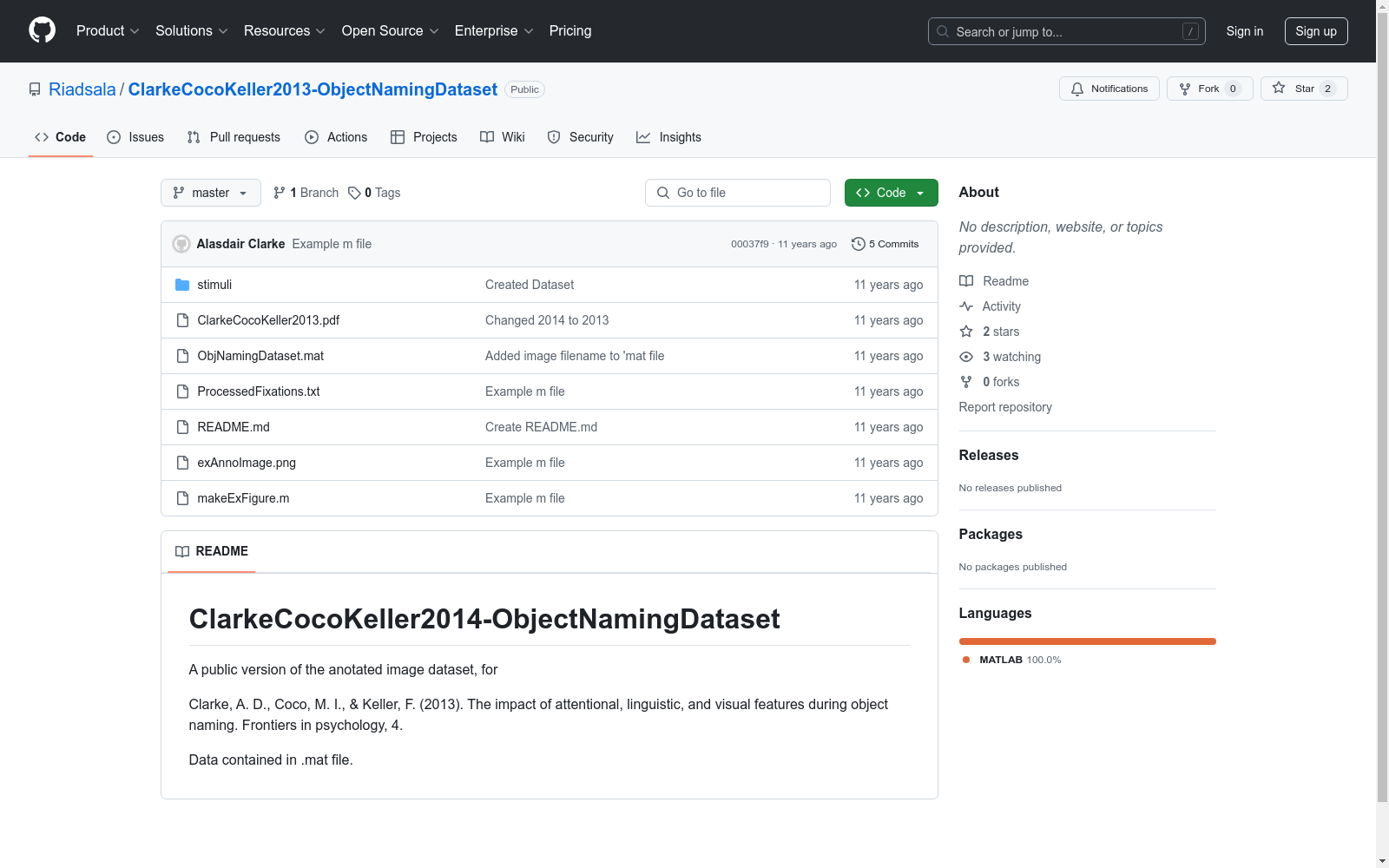Open the Pricing link
The width and height of the screenshot is (1389, 868).
(570, 31)
